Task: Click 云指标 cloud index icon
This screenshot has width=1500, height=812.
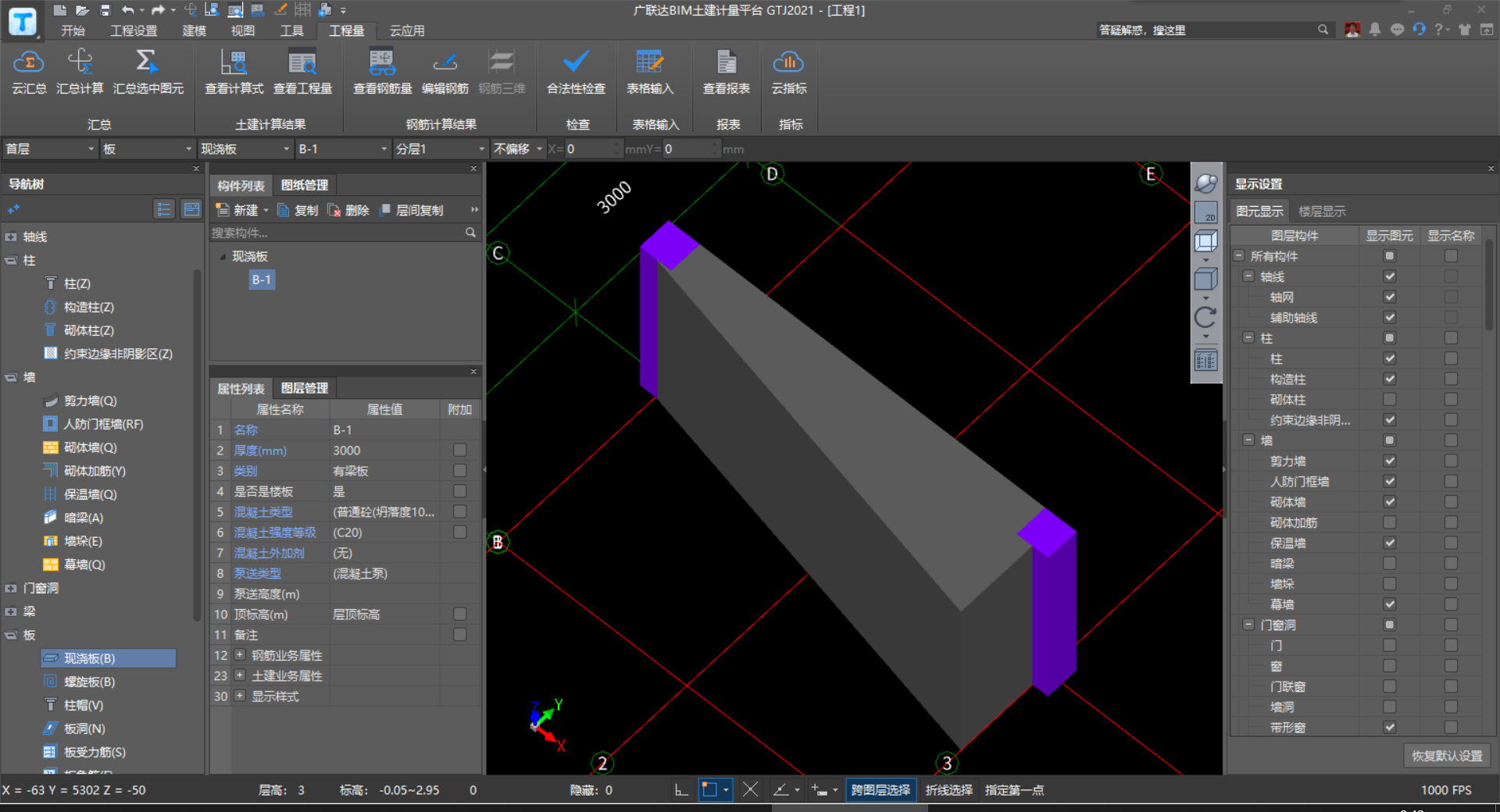Action: click(789, 62)
